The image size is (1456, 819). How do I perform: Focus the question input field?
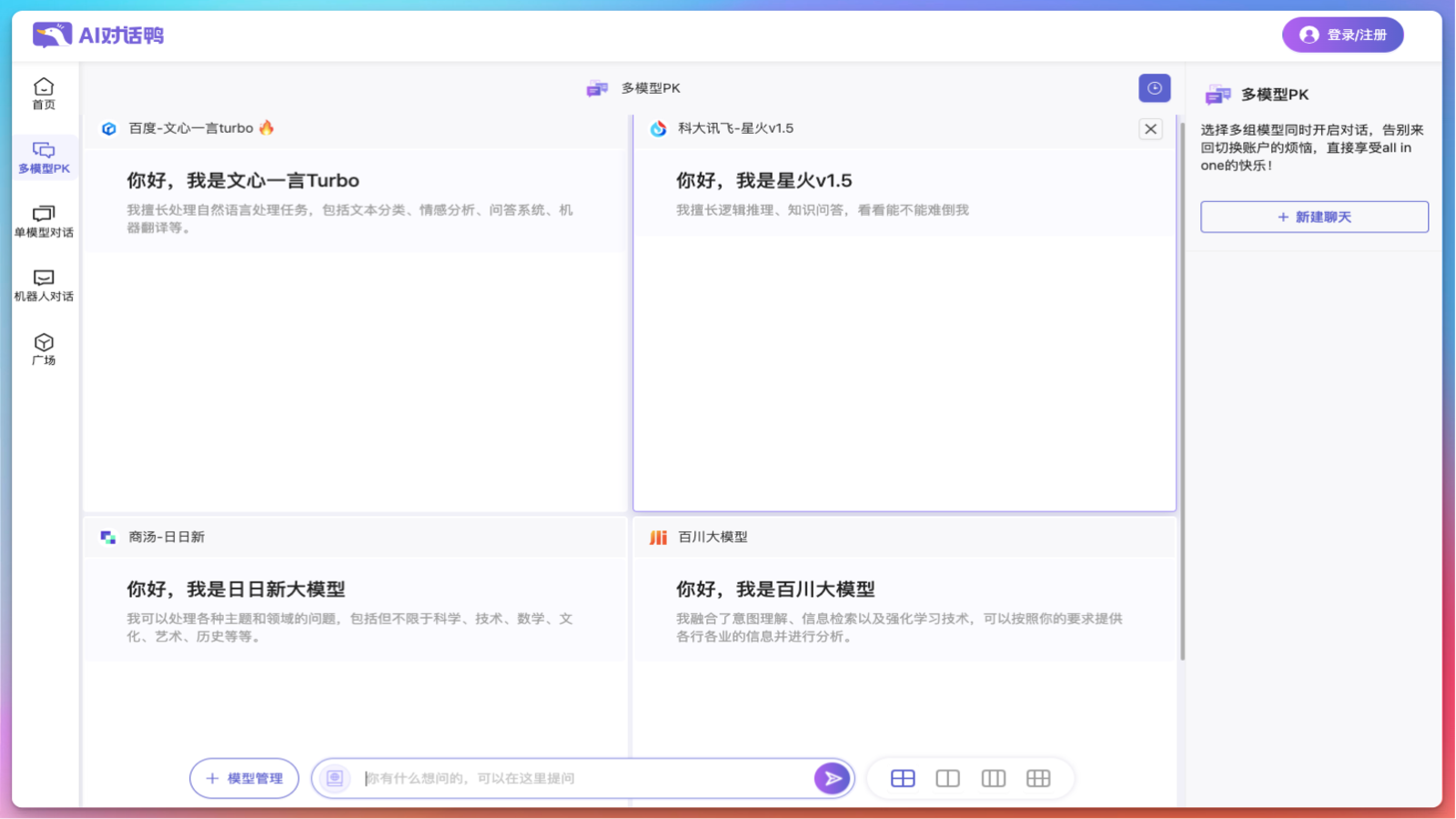coord(582,778)
